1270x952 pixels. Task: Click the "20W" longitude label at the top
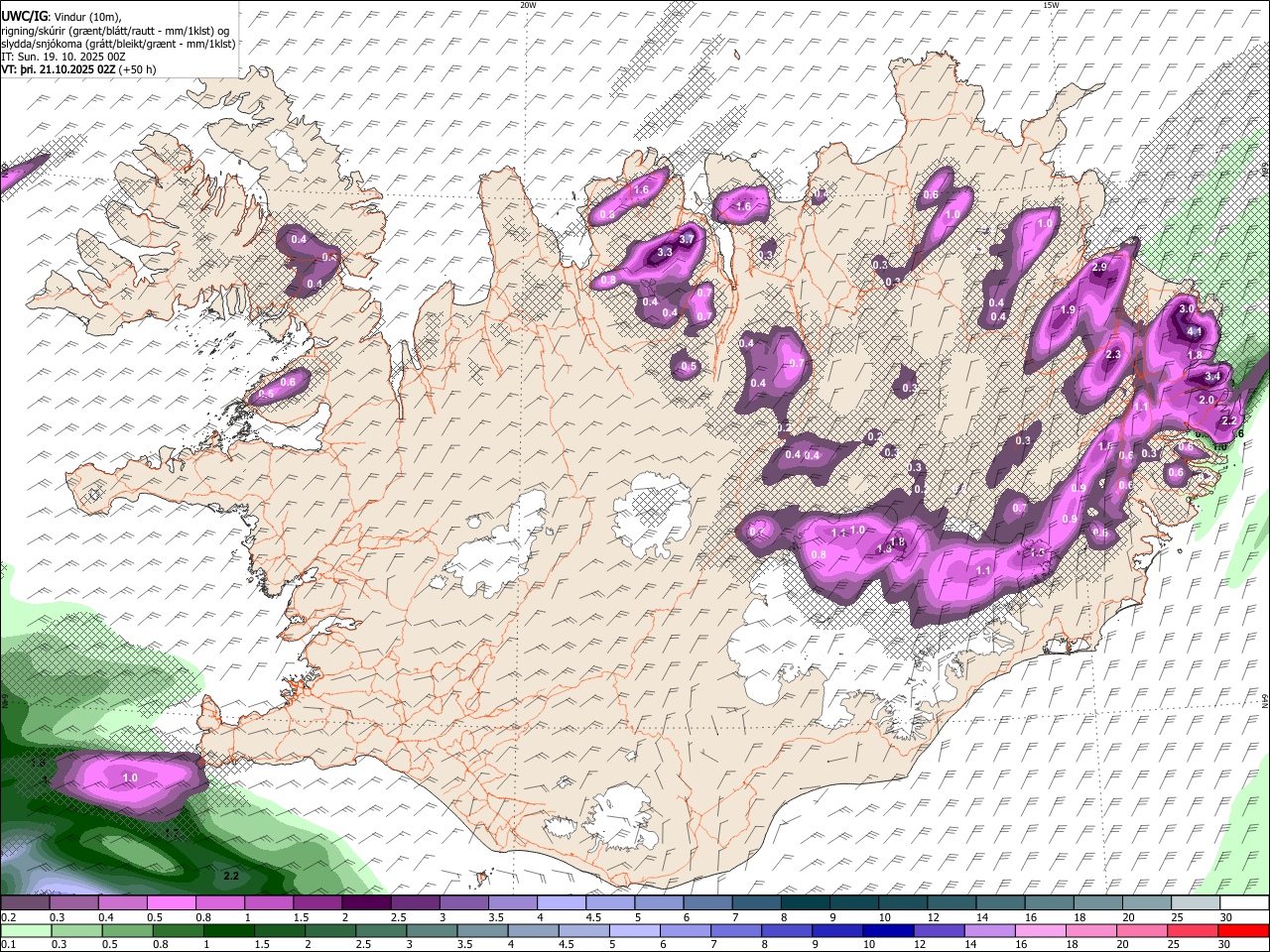point(528,5)
